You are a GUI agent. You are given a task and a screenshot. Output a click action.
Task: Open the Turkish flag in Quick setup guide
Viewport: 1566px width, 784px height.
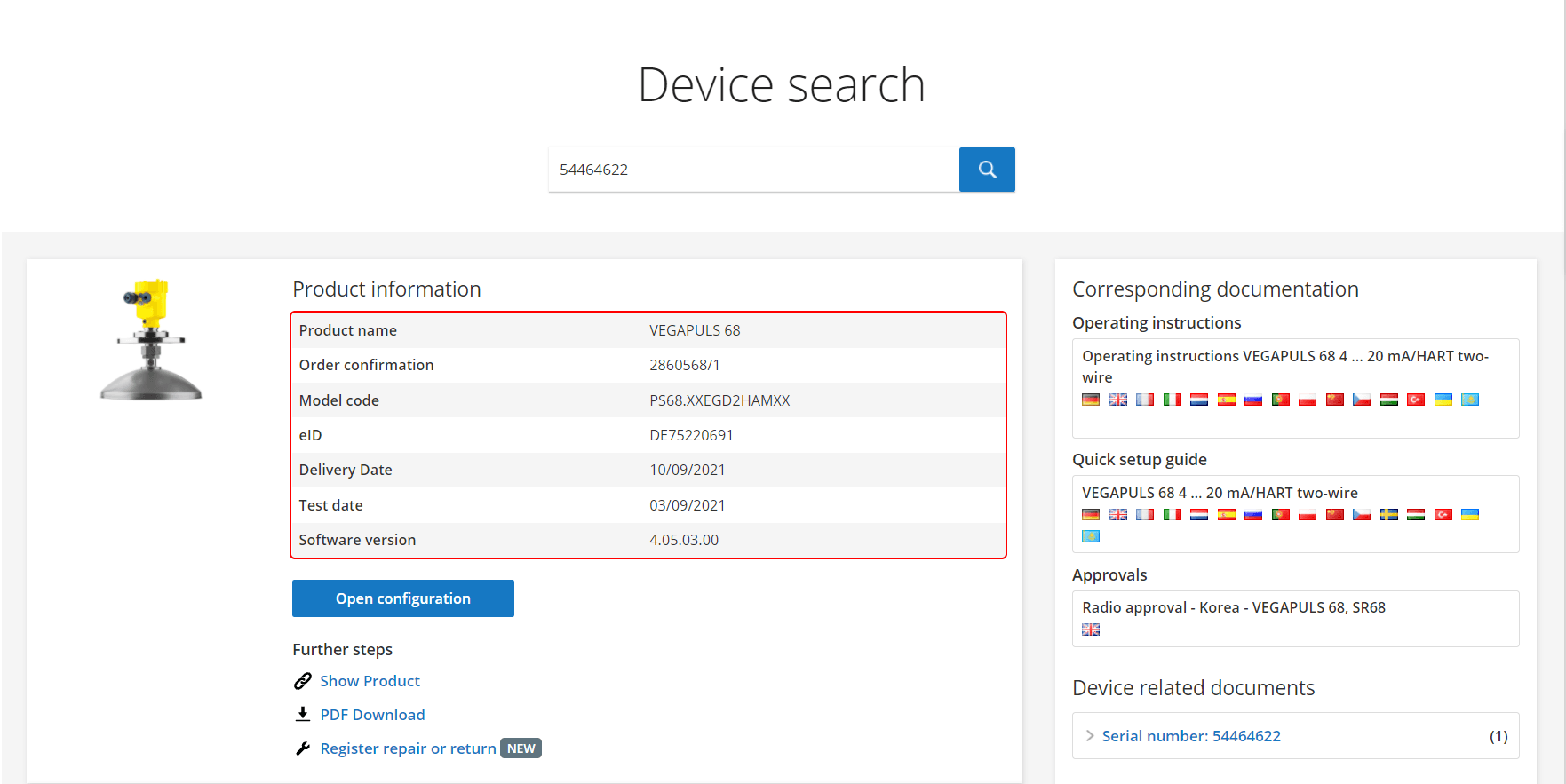(1443, 514)
